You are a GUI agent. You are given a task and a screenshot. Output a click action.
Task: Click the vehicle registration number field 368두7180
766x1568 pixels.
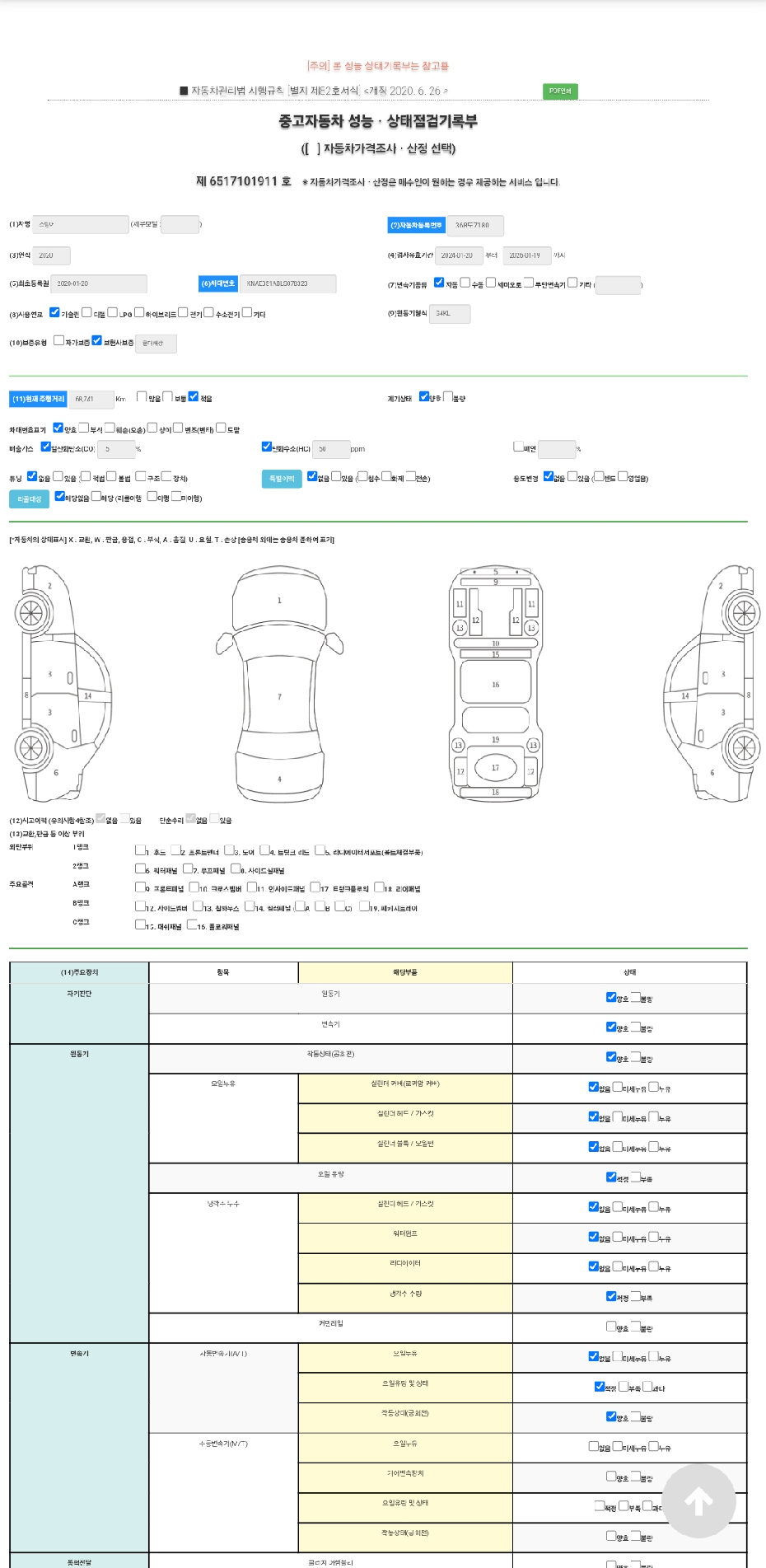(475, 225)
